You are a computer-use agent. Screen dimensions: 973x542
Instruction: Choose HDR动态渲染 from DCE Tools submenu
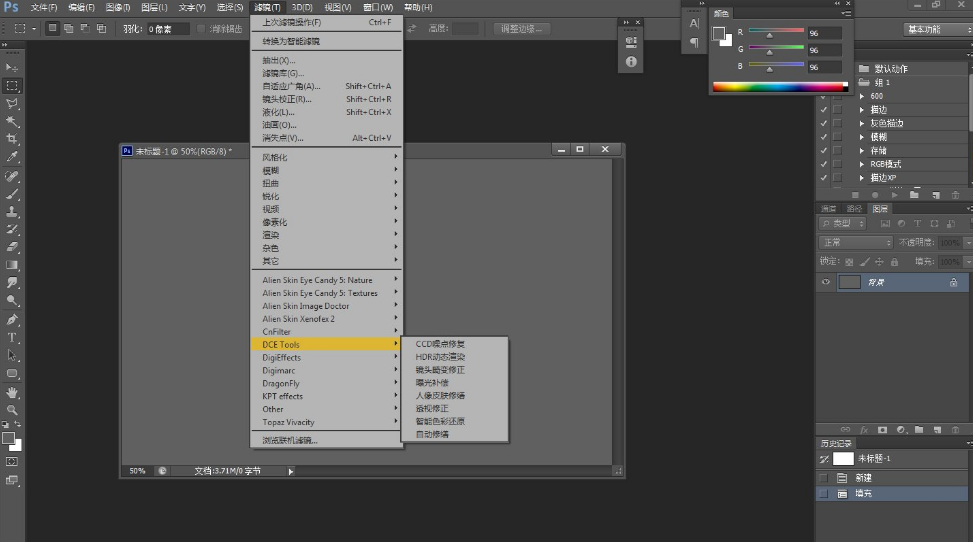(x=441, y=357)
